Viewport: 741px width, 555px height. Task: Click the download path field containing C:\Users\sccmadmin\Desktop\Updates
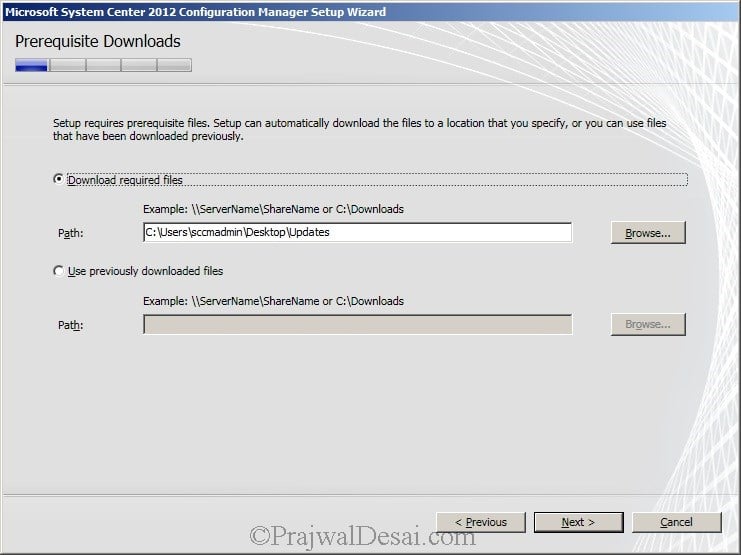coord(357,232)
